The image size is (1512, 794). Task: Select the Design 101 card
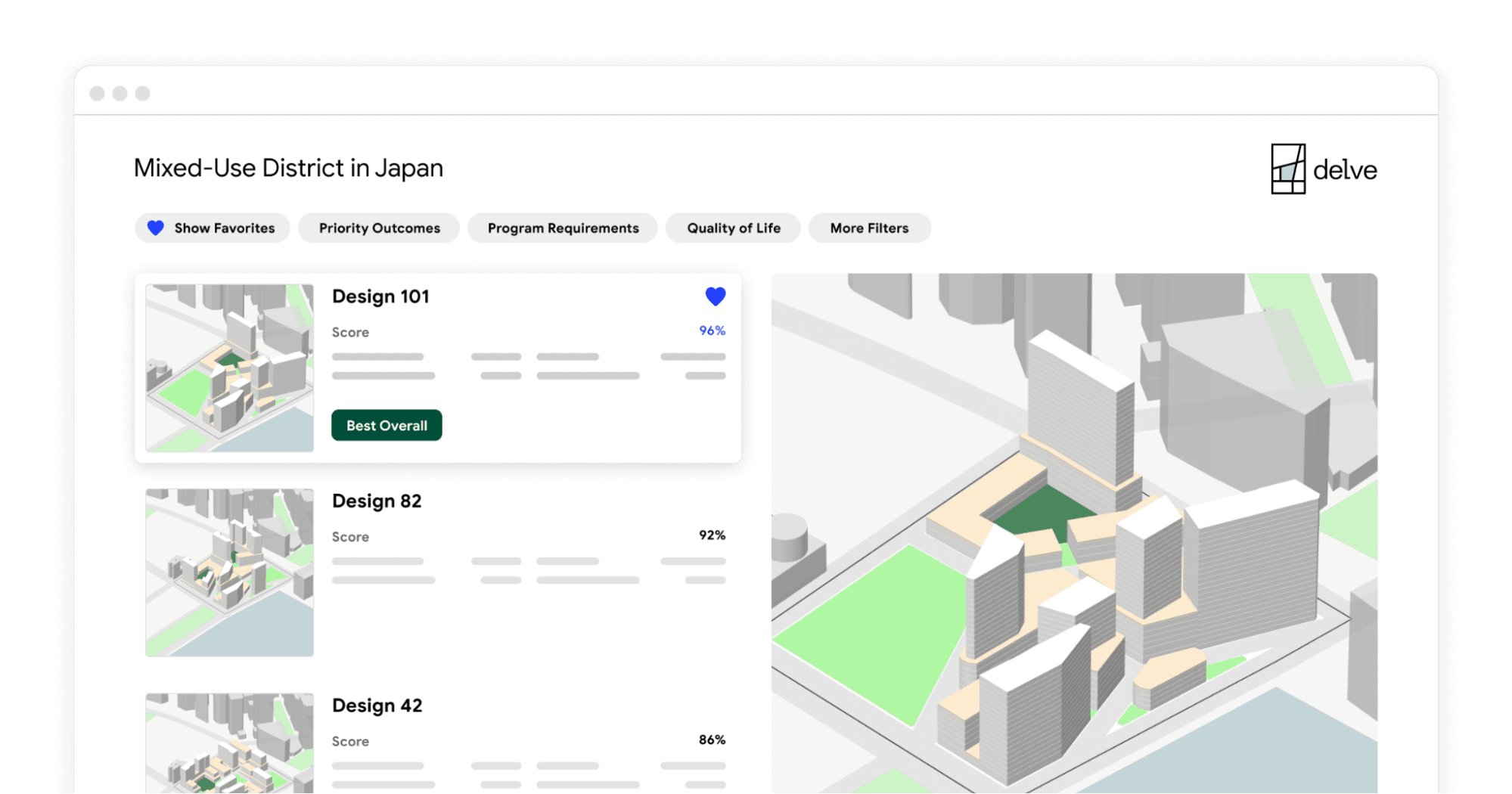(x=437, y=368)
